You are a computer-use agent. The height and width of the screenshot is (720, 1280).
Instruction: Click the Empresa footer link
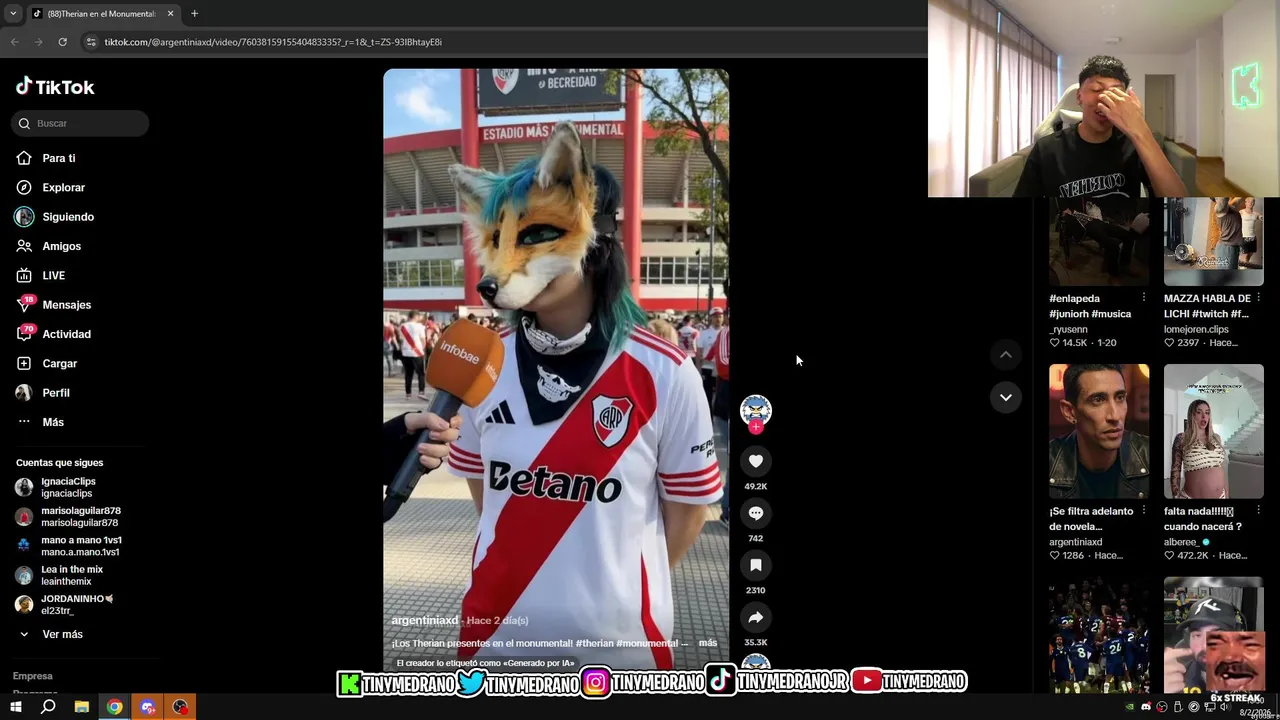[32, 676]
